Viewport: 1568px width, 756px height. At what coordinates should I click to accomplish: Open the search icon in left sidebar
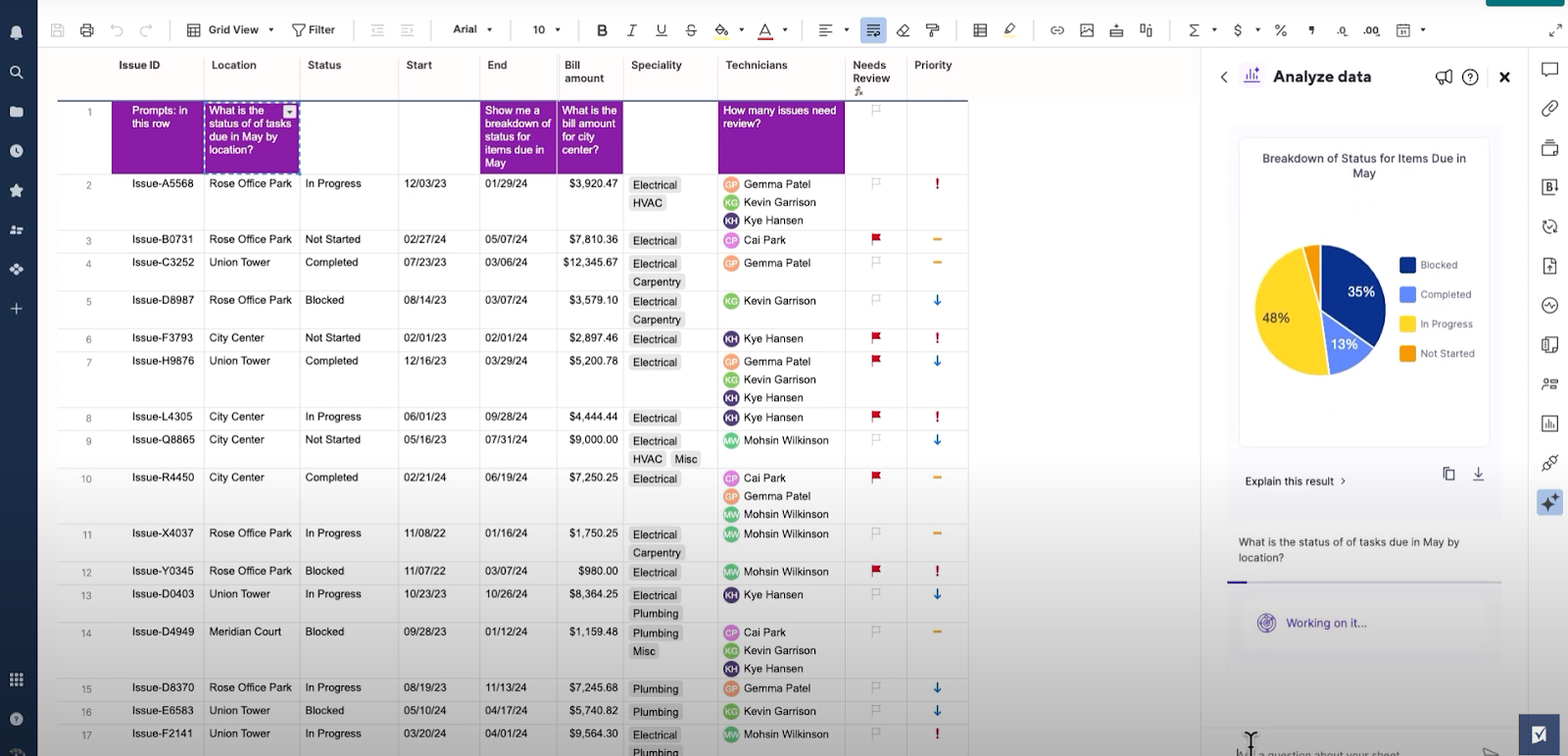[17, 73]
